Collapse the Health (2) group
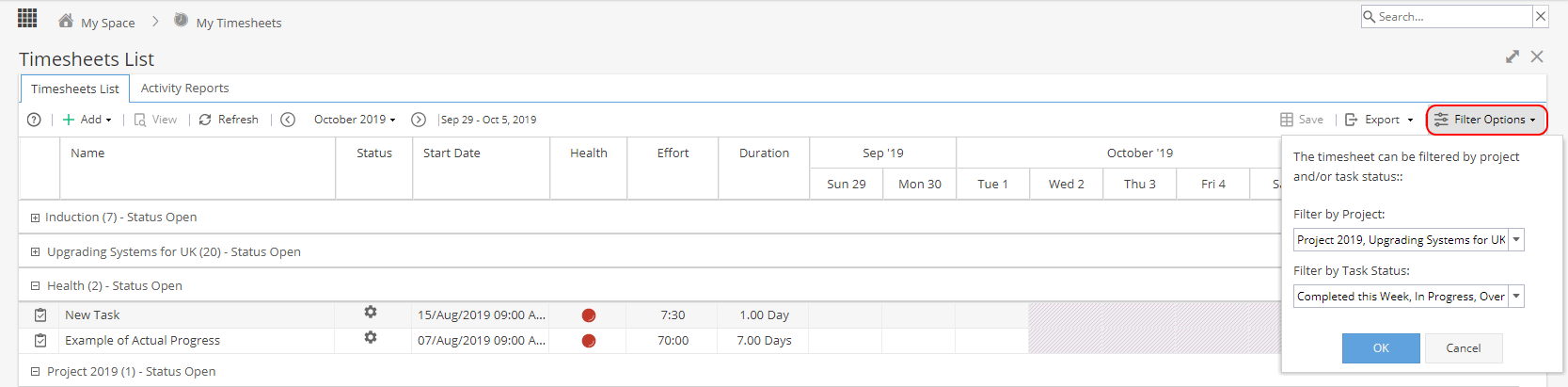 [35, 286]
